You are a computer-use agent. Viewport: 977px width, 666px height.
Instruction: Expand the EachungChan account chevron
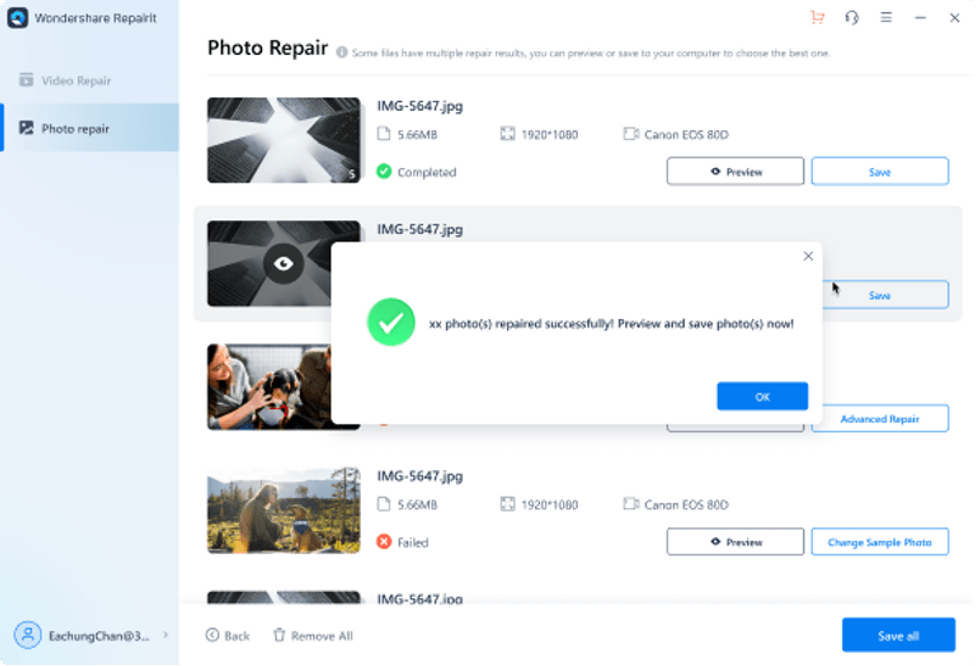(166, 635)
